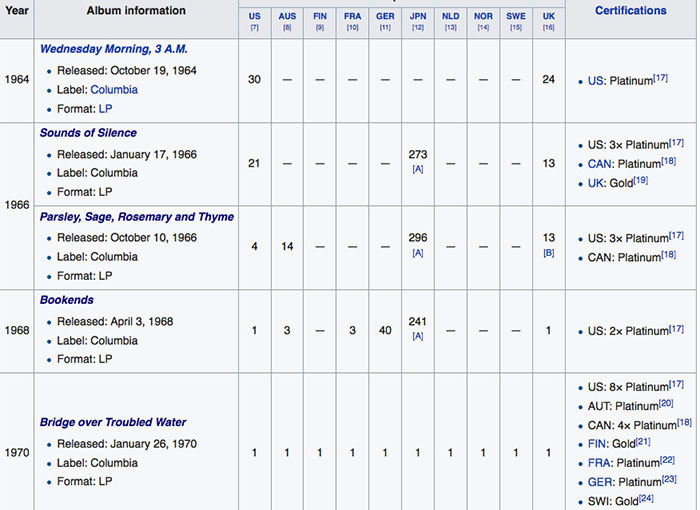This screenshot has width=700, height=510.
Task: Click FIN link in Bridge over Troubled Water certifications
Action: coord(596,444)
